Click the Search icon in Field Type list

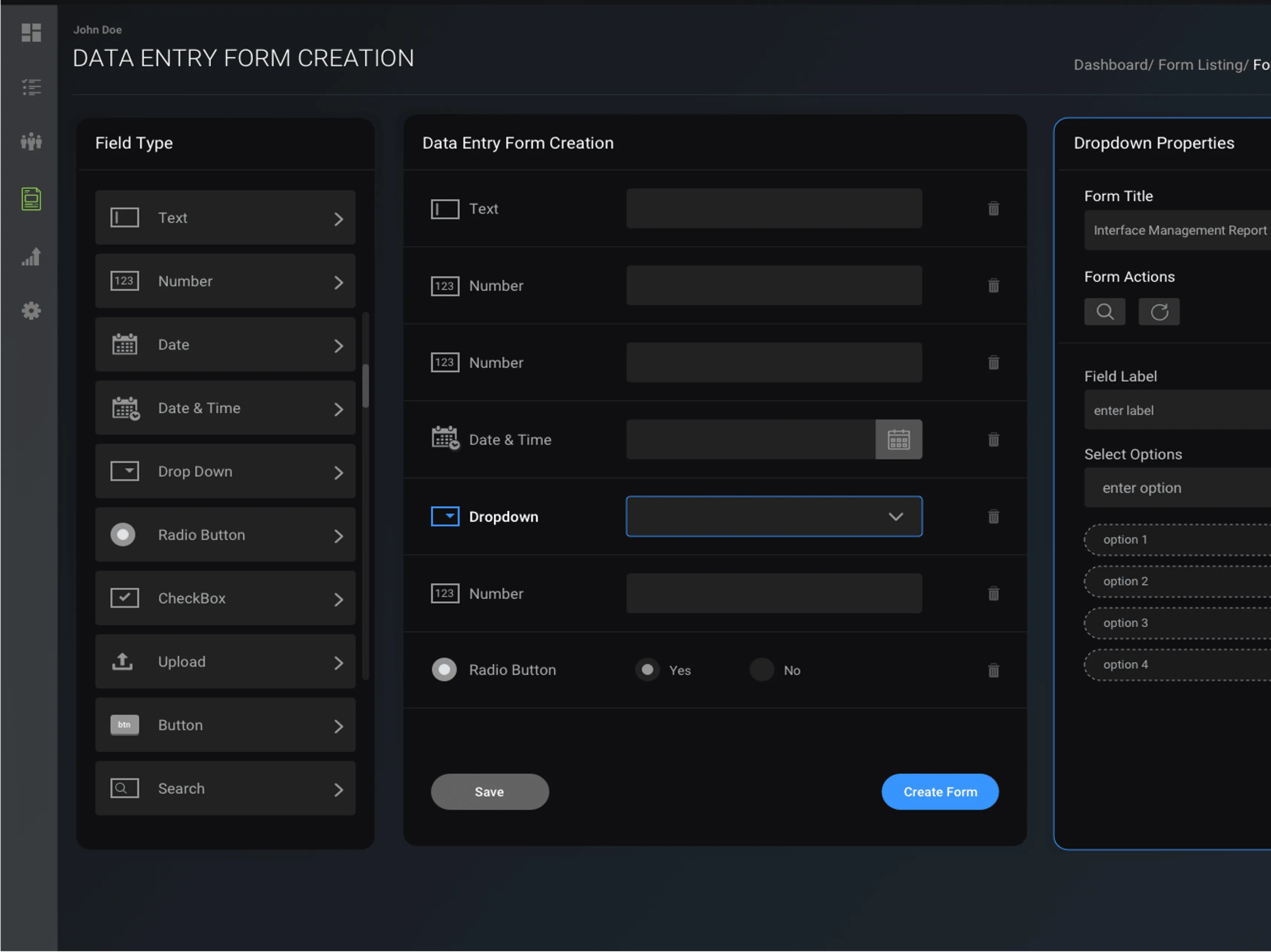tap(124, 788)
